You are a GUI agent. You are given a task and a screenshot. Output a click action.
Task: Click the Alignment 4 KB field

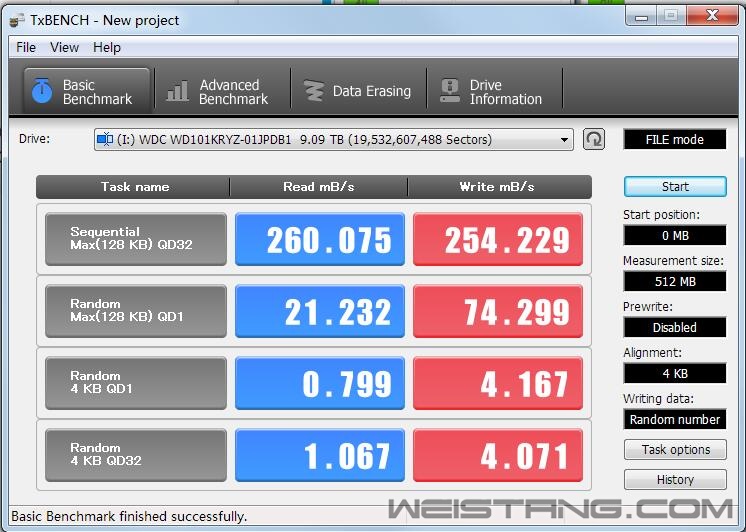click(x=675, y=374)
